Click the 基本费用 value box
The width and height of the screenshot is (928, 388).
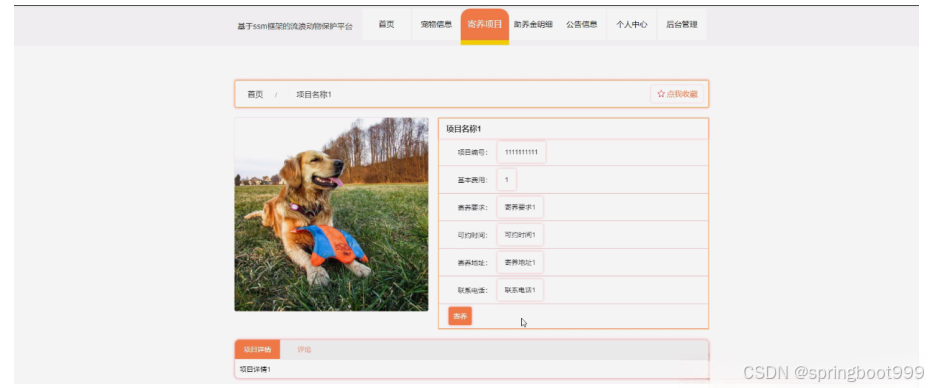507,179
